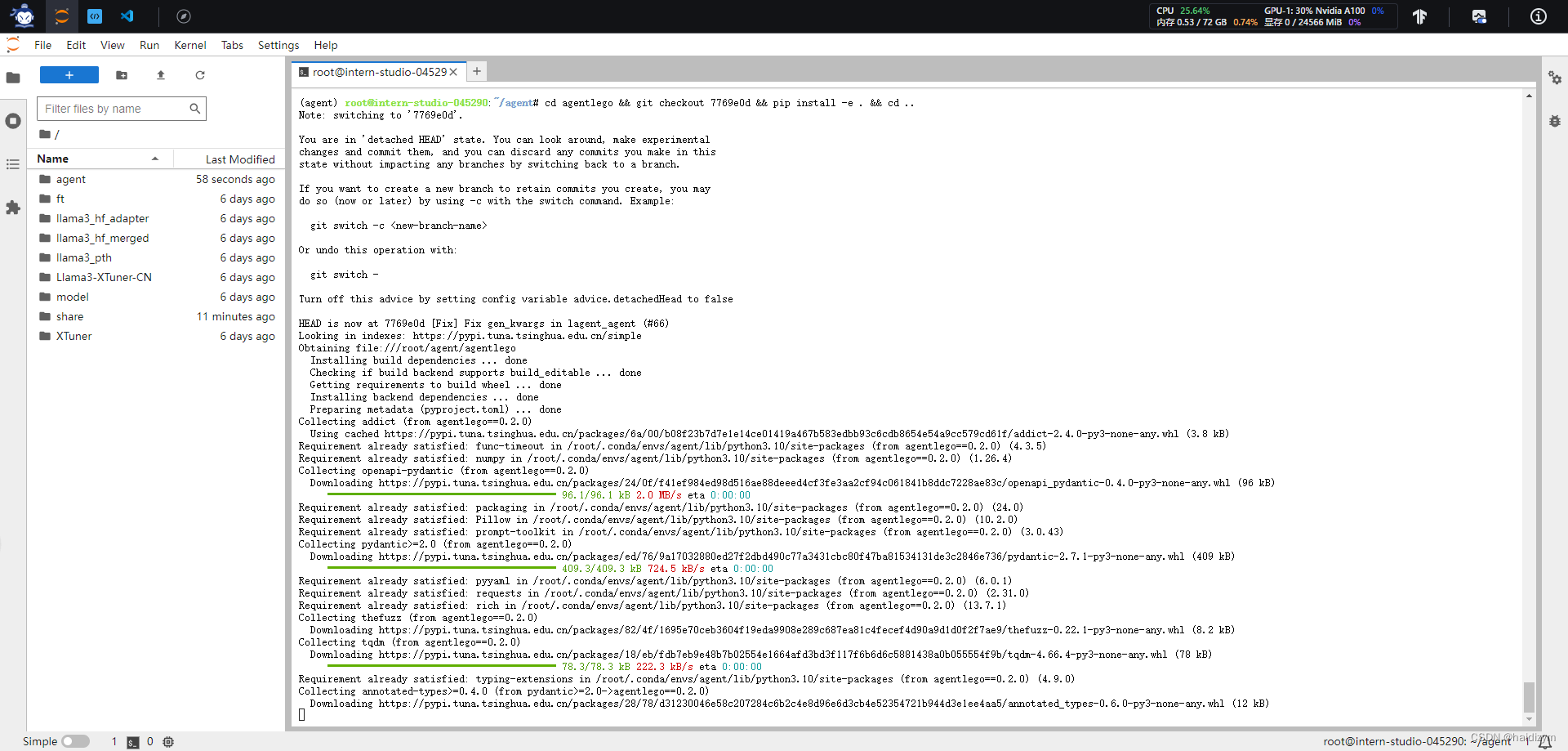Select the agent folder
This screenshot has height=751, width=1568.
[x=157, y=179]
